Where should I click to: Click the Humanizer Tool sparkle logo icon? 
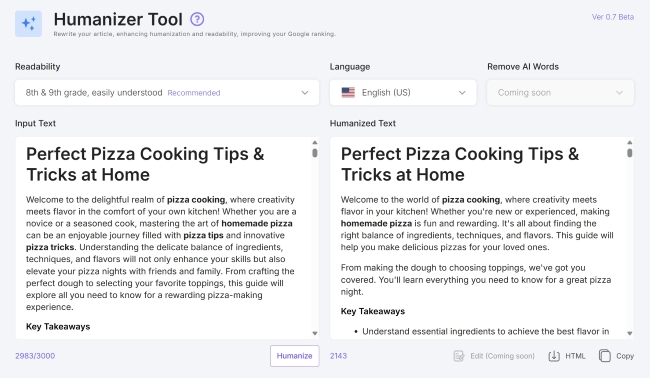28,24
